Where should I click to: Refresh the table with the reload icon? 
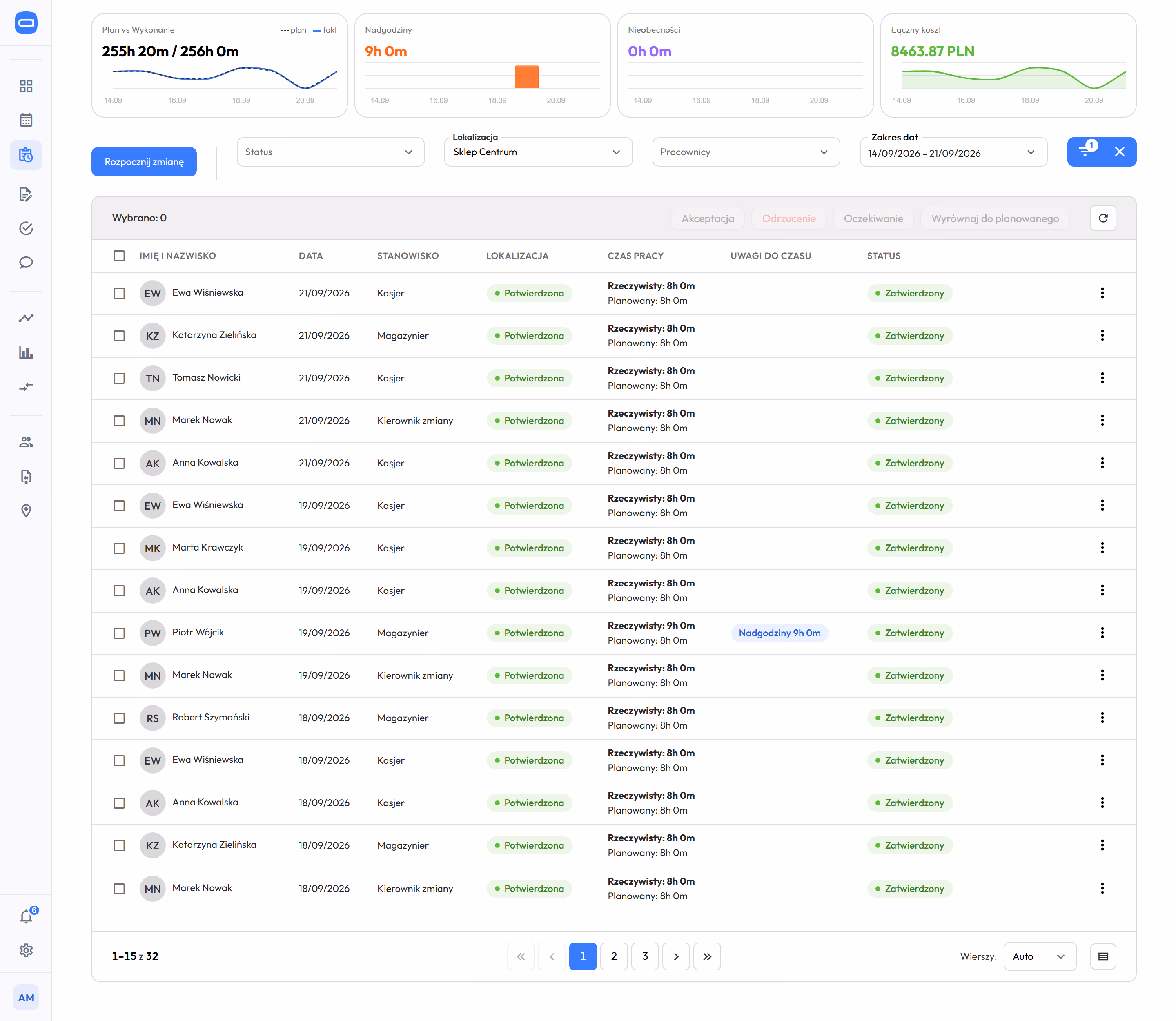pos(1103,218)
